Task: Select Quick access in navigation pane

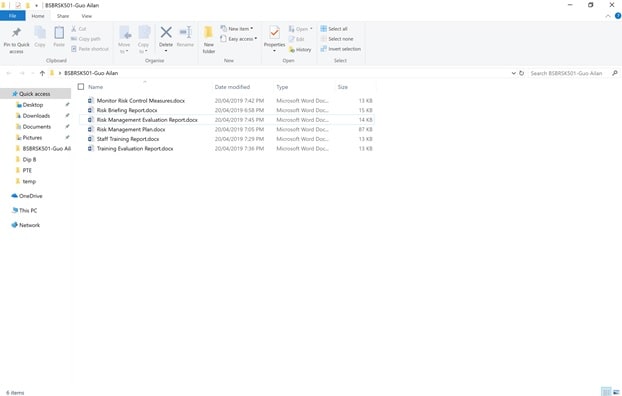Action: [x=35, y=94]
